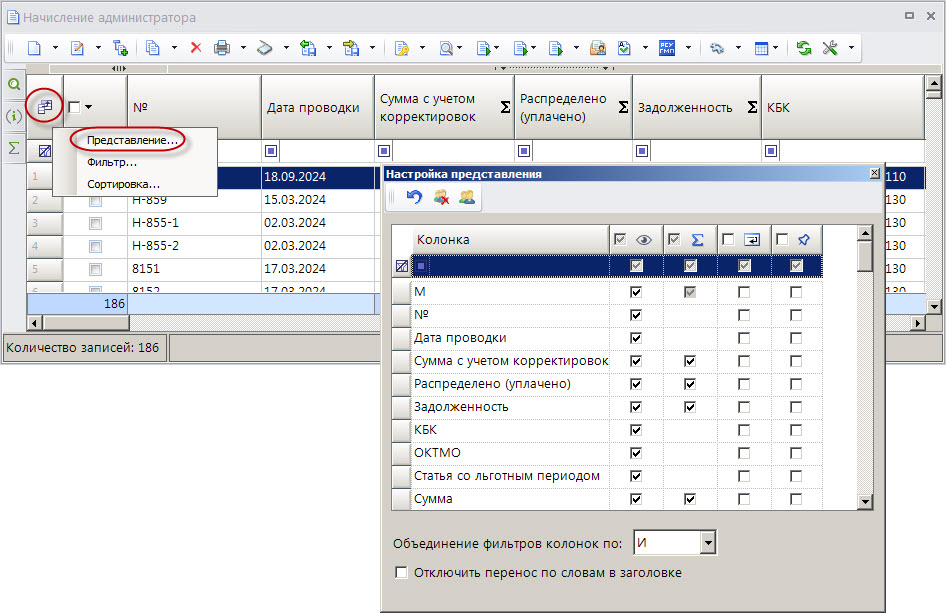Viewport: 946px width, 613px height.
Task: Toggle the pin column header checkbox
Action: click(782, 240)
